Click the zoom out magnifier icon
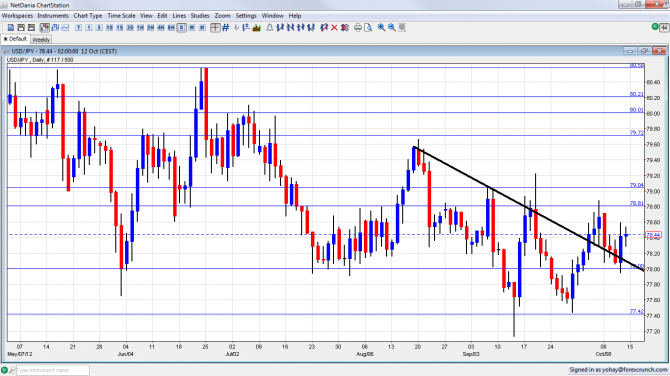 pyautogui.click(x=391, y=27)
